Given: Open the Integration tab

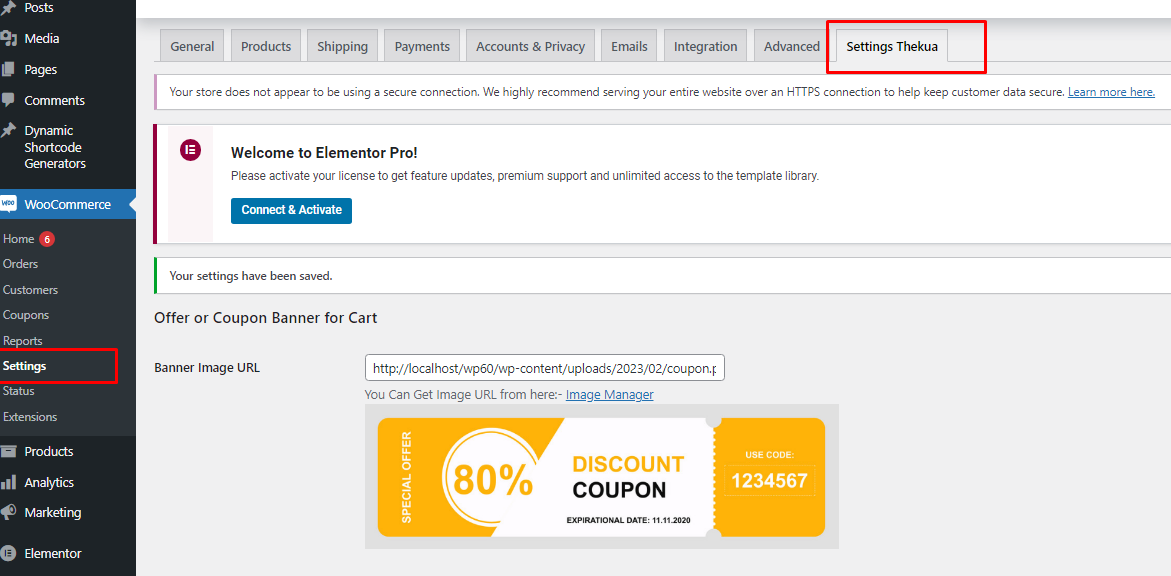Looking at the screenshot, I should (x=706, y=46).
